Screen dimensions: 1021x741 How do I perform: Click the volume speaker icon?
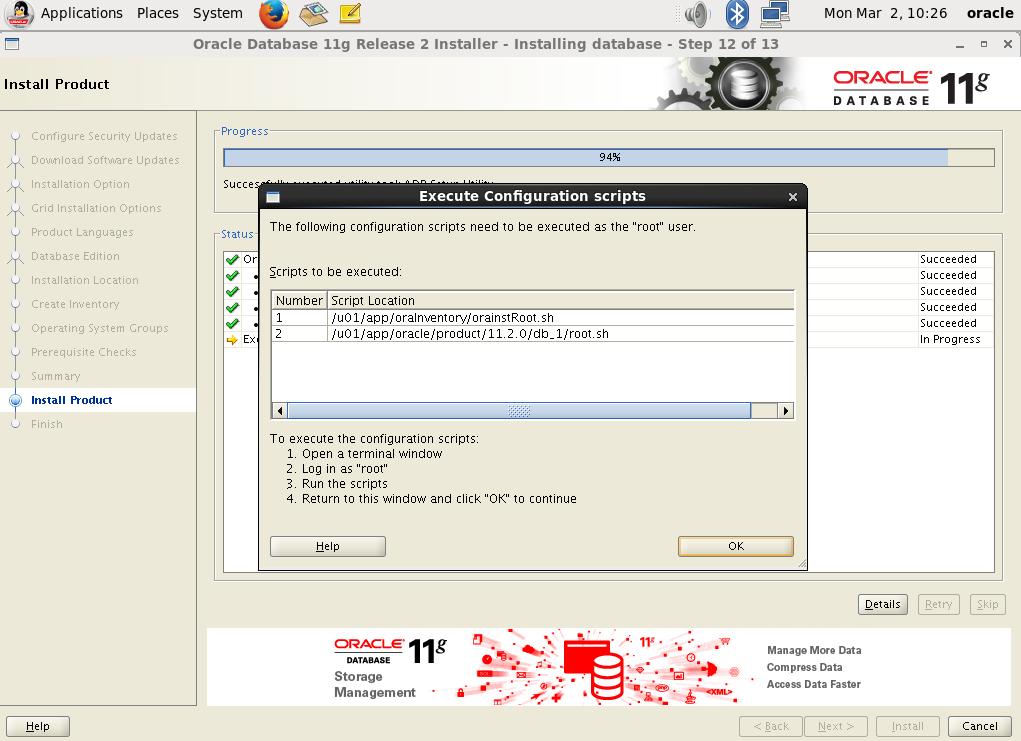[697, 14]
